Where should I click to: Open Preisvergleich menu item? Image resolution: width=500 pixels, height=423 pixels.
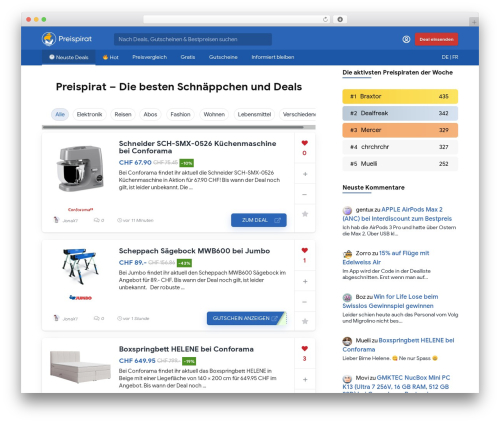[x=149, y=57]
